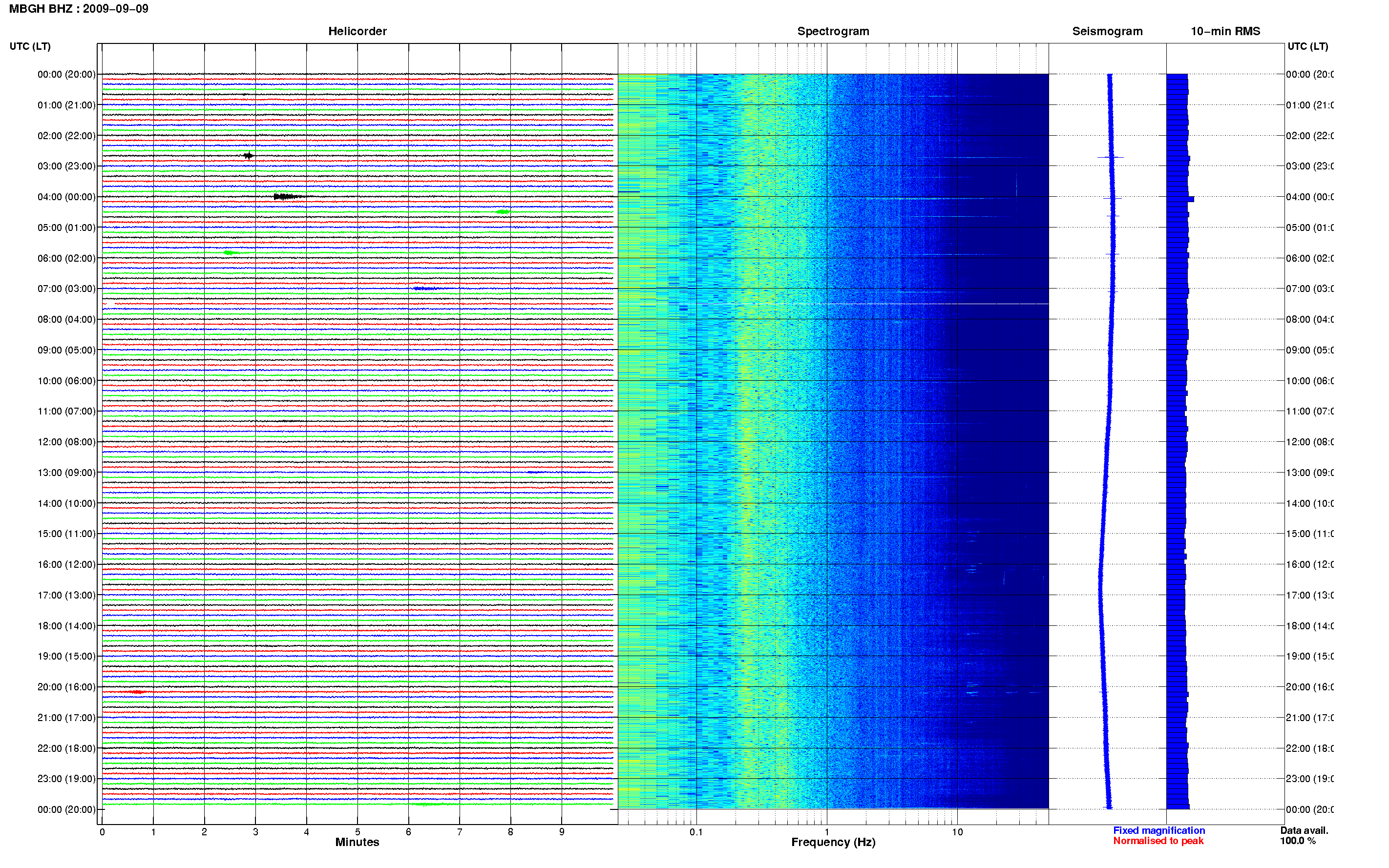Click the left '07:00 (03:00)' time label
This screenshot has width=1389, height=868.
click(x=66, y=289)
